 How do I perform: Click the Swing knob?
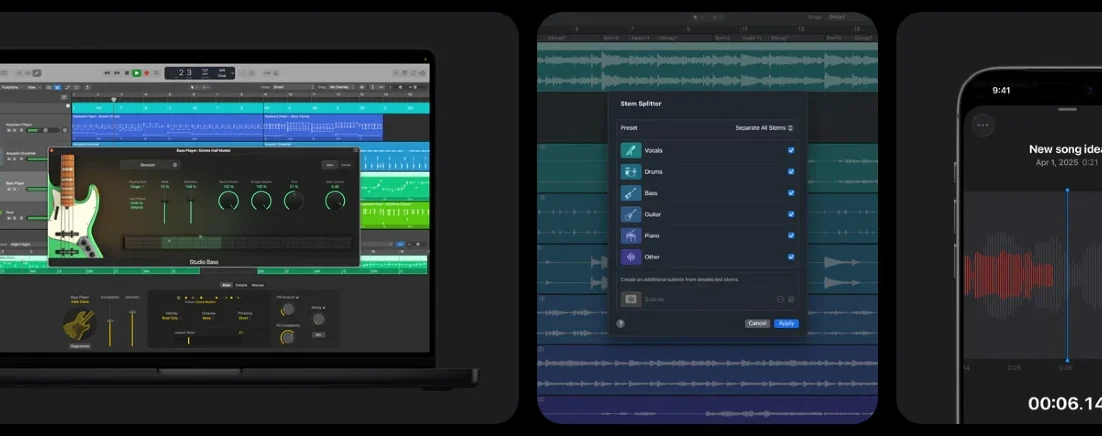318,319
